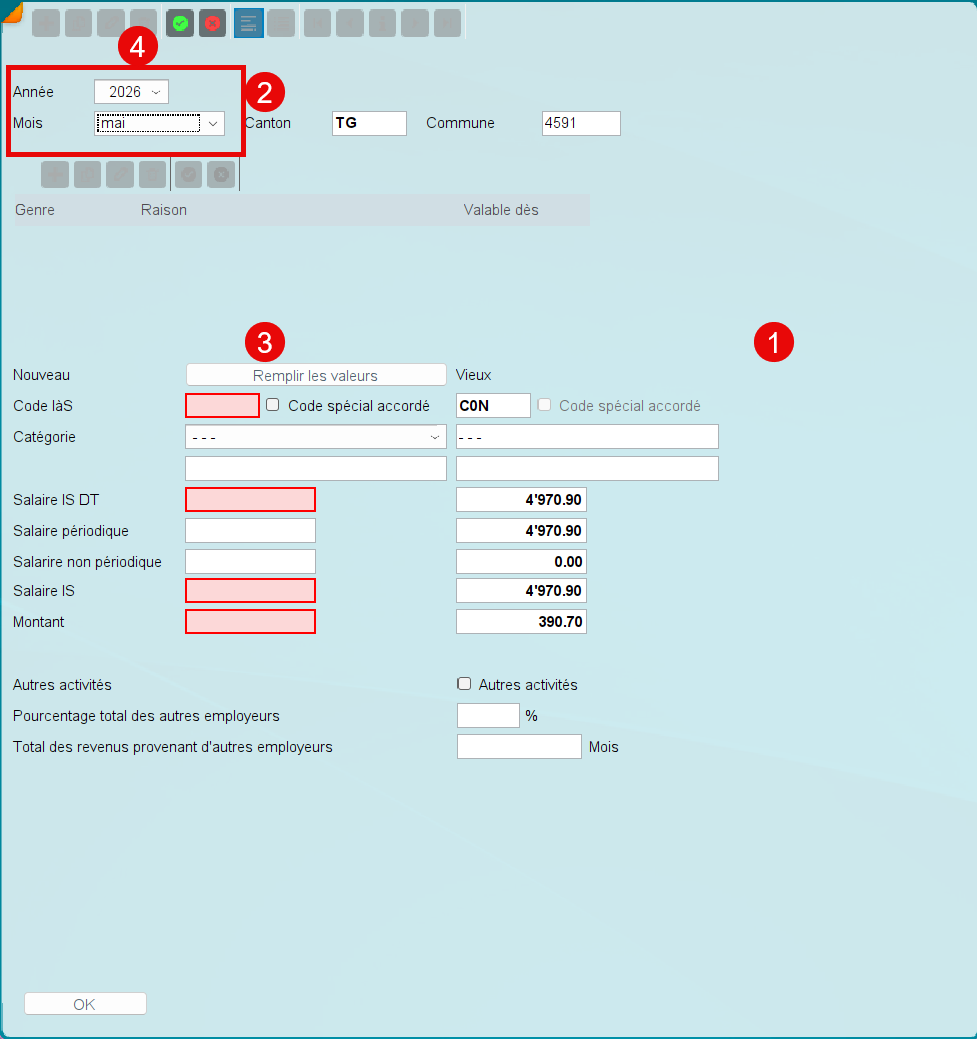Open the Année dropdown showing 2026
The width and height of the screenshot is (977, 1039).
click(131, 91)
